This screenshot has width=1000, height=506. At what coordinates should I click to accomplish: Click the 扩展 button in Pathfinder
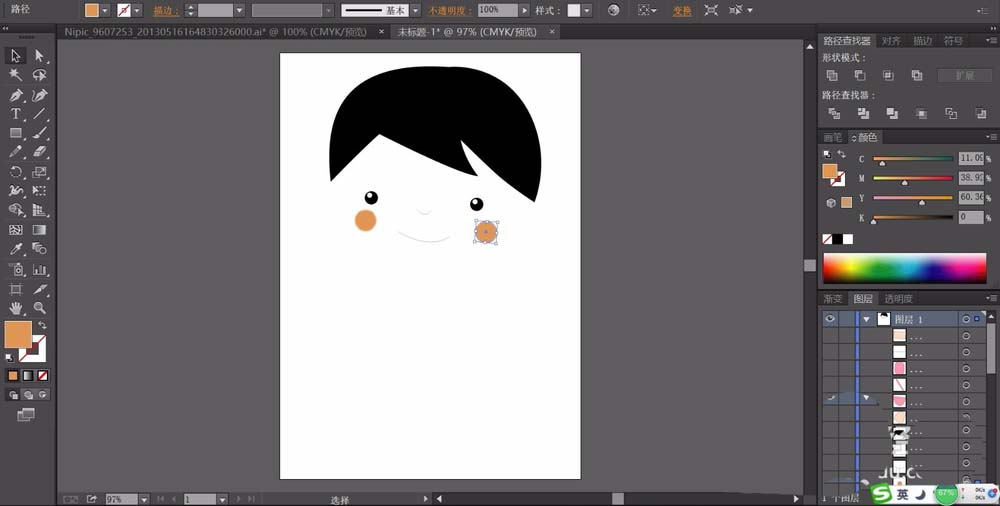click(x=964, y=75)
